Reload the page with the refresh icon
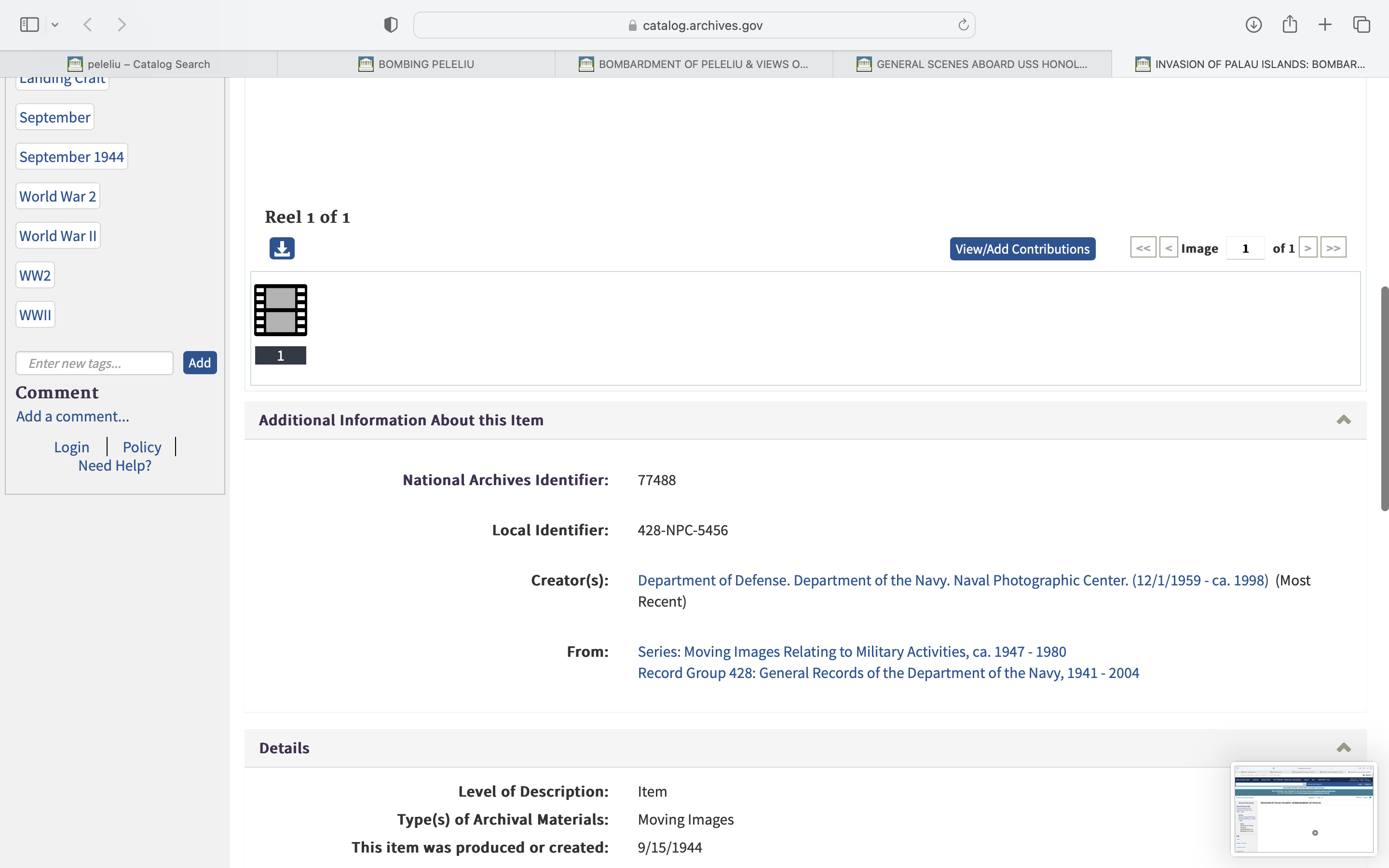The height and width of the screenshot is (868, 1389). [963, 25]
